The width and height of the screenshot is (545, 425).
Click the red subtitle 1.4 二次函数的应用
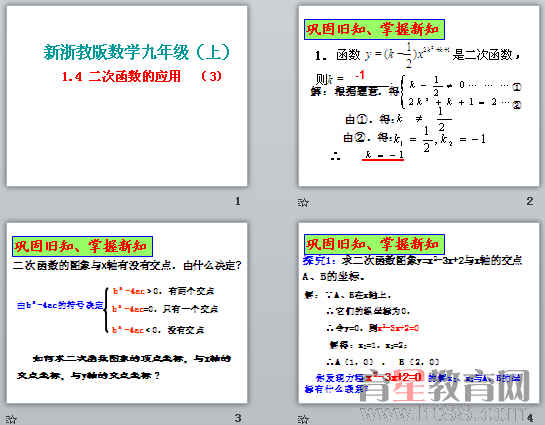tap(121, 76)
